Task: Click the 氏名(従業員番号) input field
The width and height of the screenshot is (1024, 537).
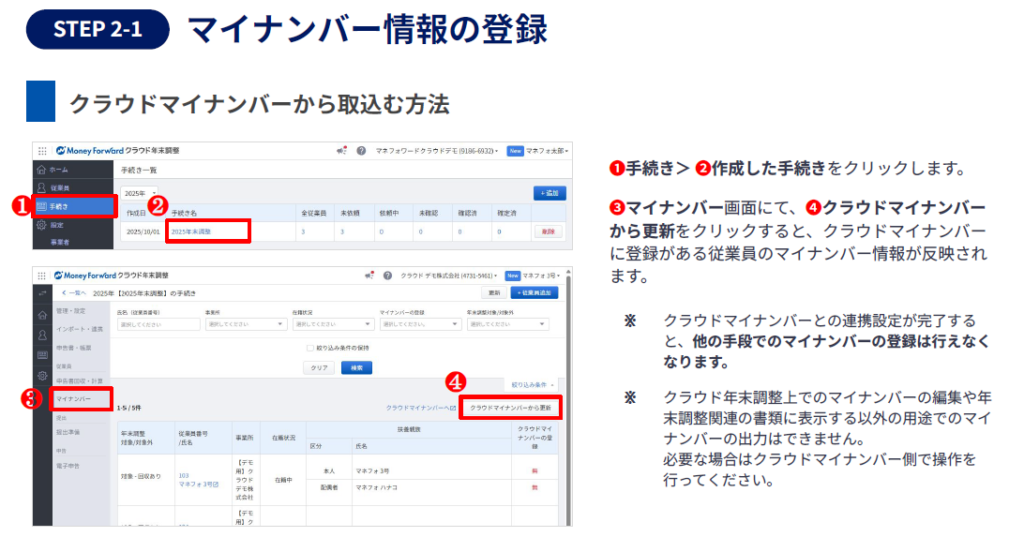Action: [x=157, y=324]
